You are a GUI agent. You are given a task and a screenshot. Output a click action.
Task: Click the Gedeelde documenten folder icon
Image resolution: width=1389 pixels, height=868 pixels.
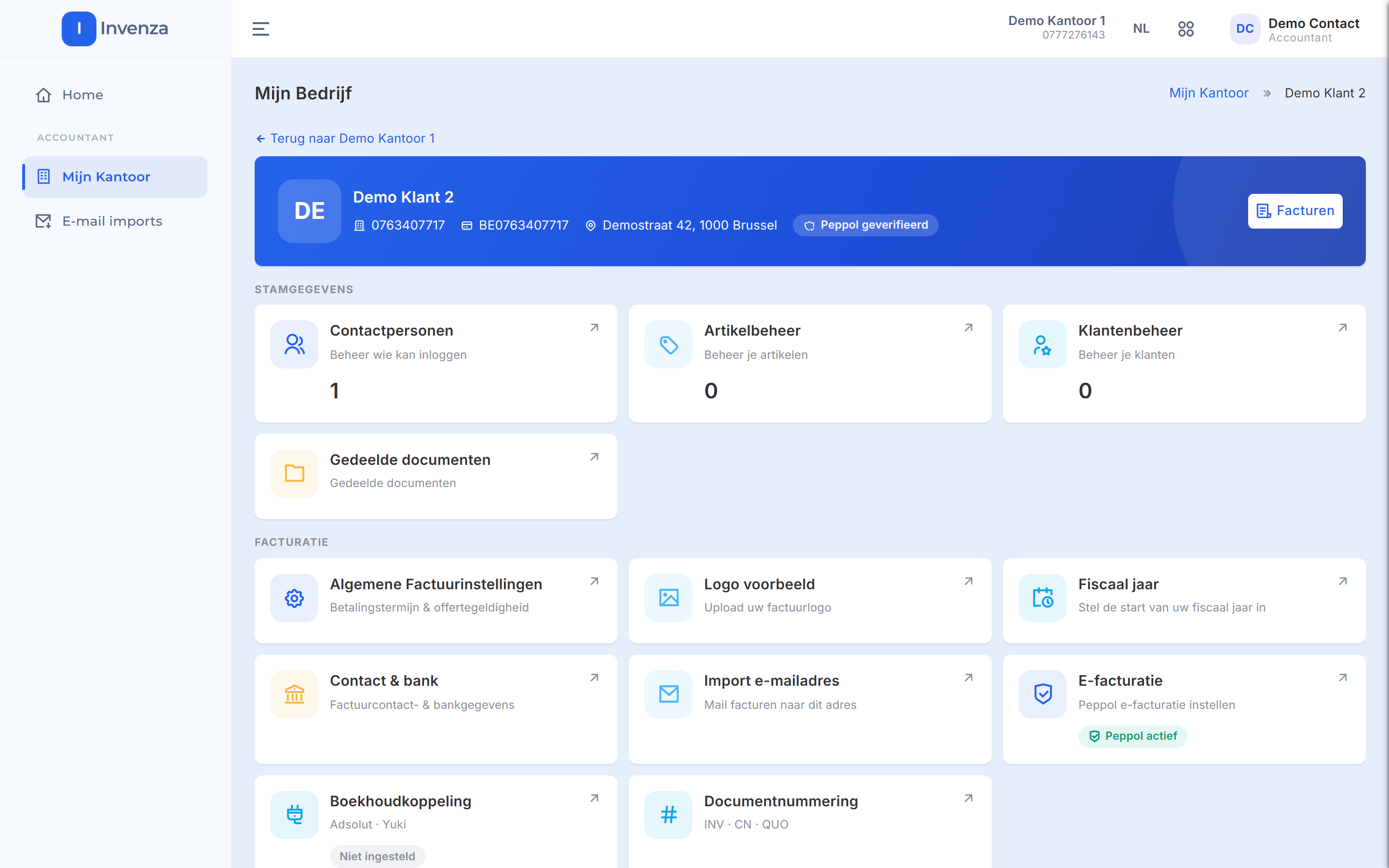(295, 473)
